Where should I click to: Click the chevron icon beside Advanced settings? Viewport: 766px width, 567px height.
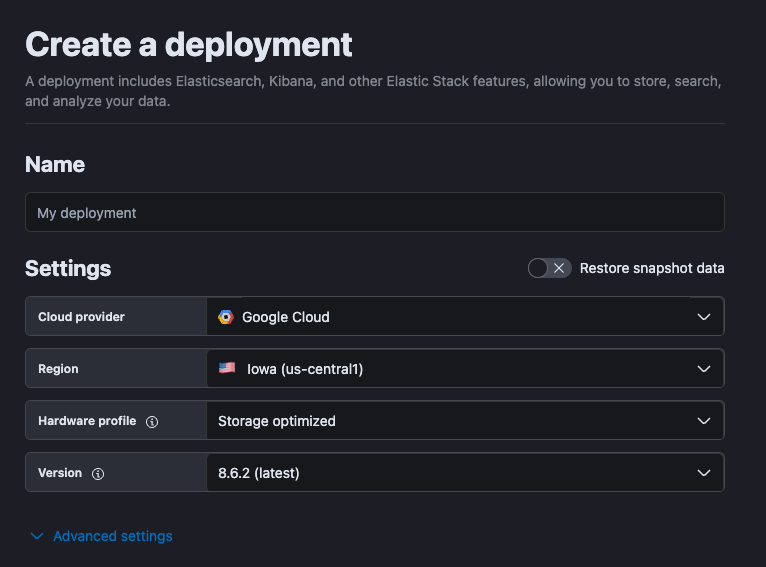point(37,537)
